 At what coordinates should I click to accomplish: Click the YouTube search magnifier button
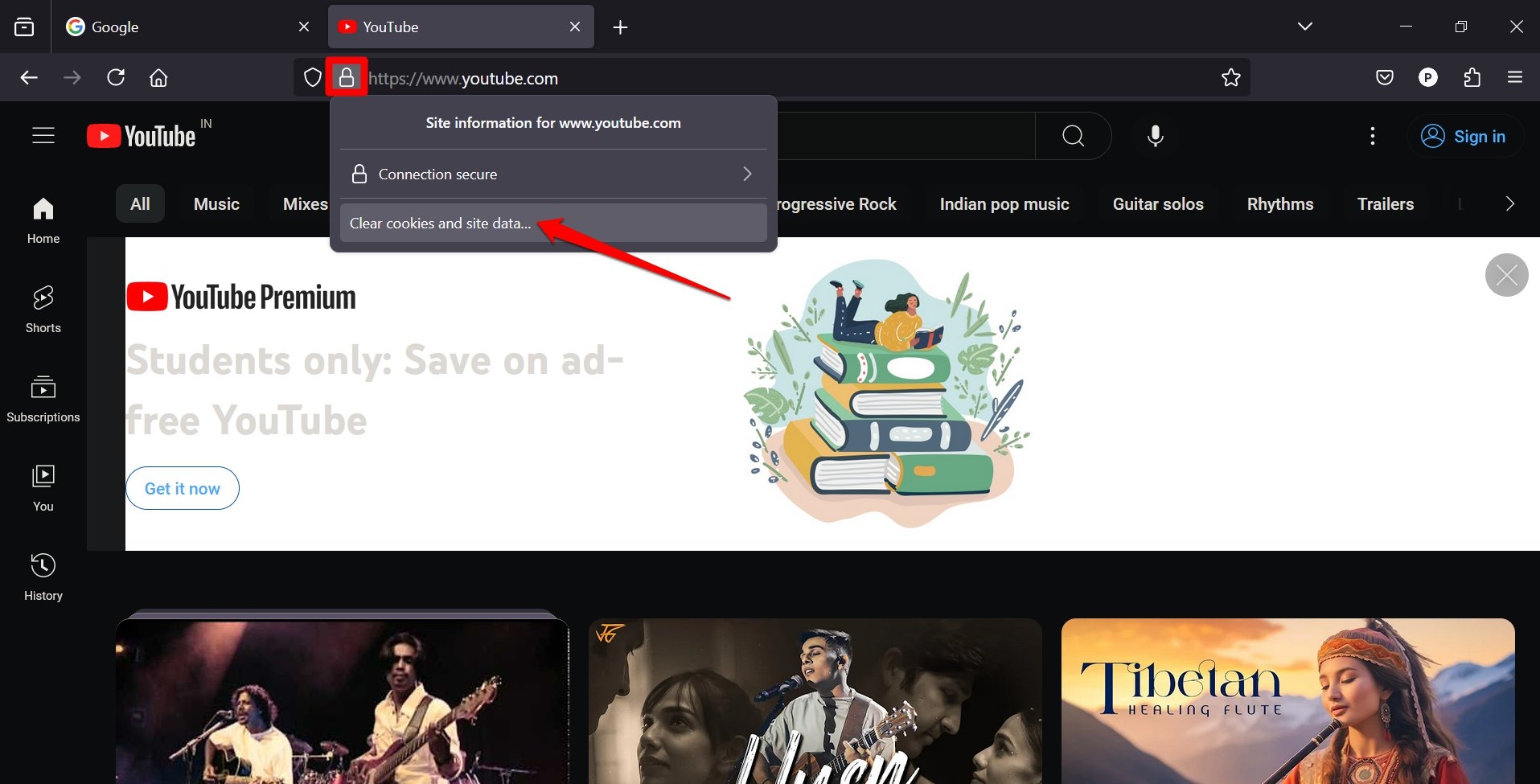tap(1073, 136)
